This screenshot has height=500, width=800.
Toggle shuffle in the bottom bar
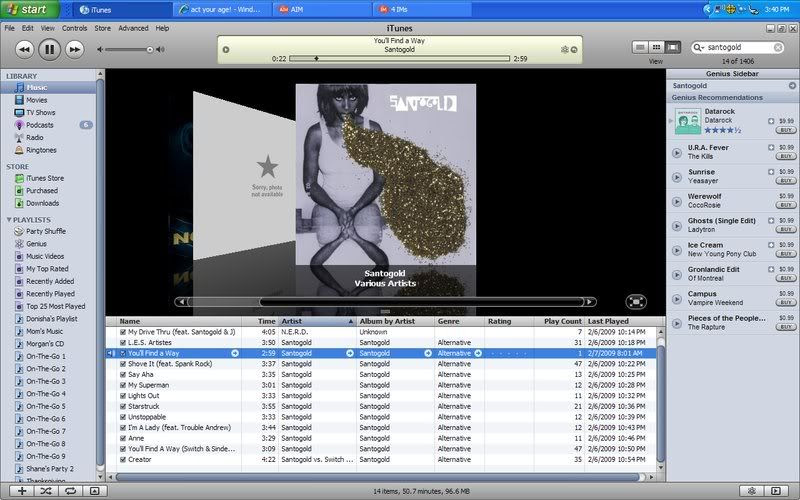(46, 491)
